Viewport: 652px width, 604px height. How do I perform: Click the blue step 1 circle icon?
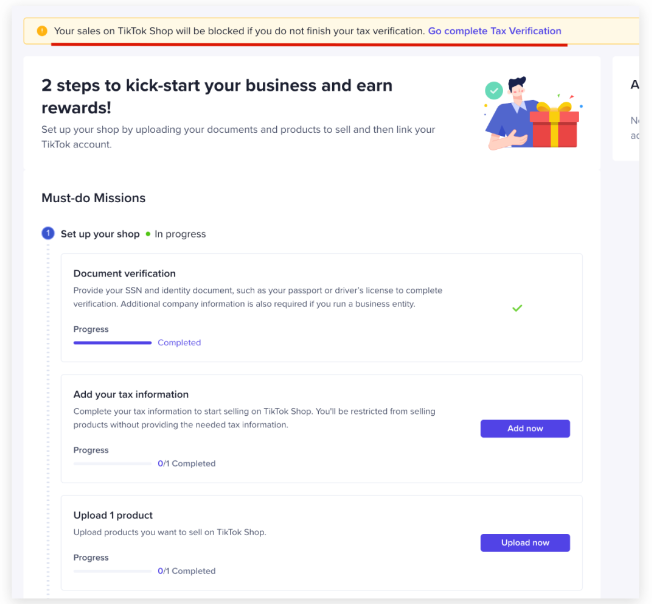(48, 234)
